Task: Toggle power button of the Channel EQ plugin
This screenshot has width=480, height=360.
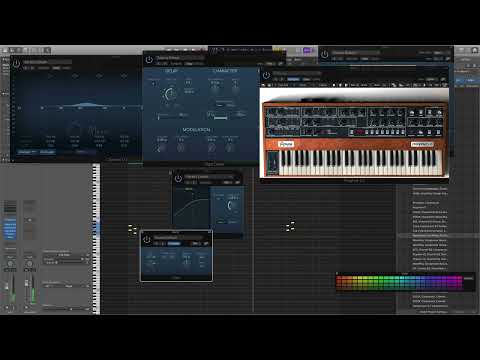Action: point(16,63)
